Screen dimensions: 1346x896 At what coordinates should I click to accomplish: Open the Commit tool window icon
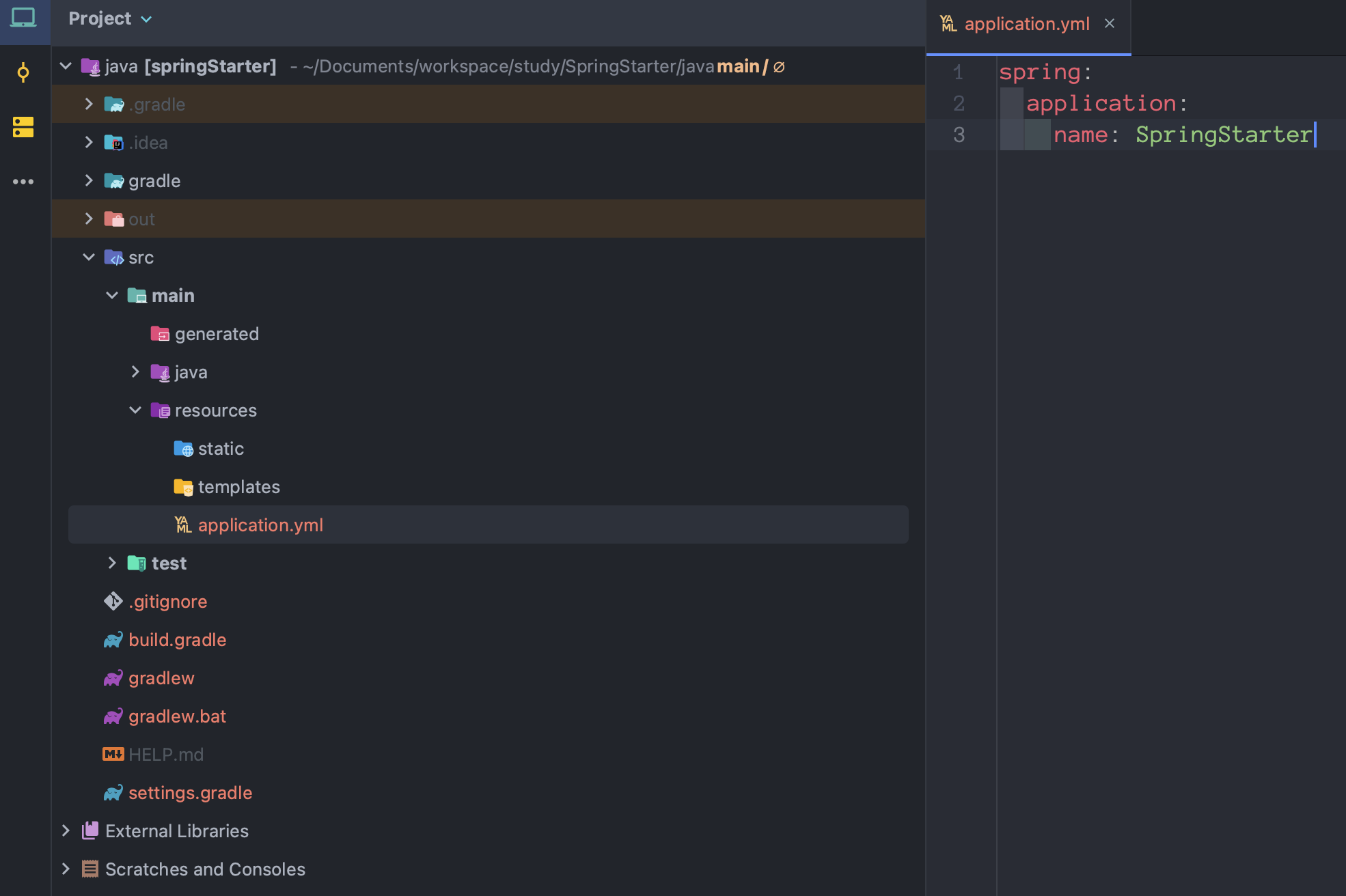[23, 72]
